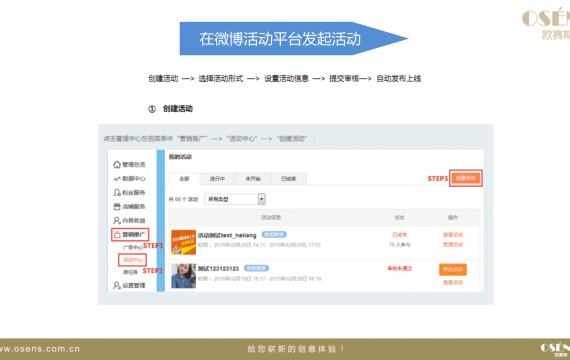Click 查看活动 for 测试123123123

point(453,283)
